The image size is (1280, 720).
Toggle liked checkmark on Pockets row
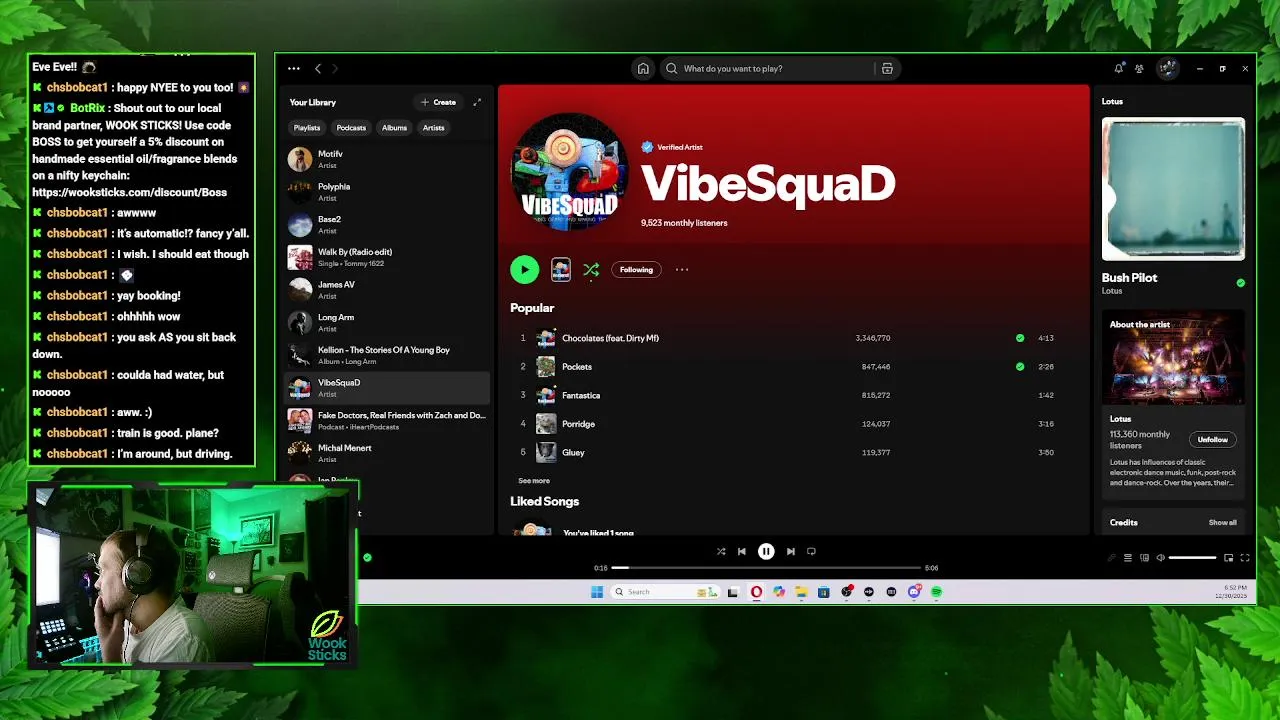pos(1020,367)
